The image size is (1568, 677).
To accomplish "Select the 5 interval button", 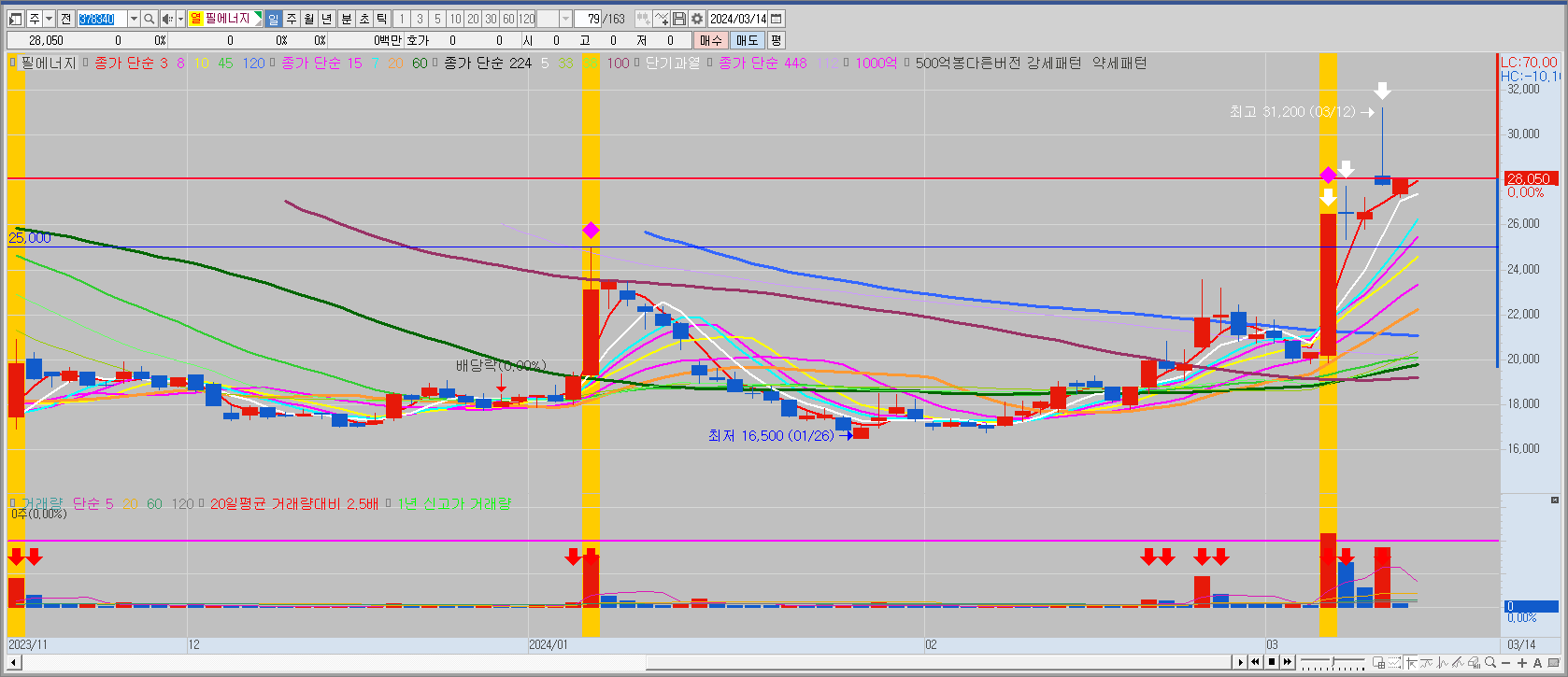I will [437, 19].
